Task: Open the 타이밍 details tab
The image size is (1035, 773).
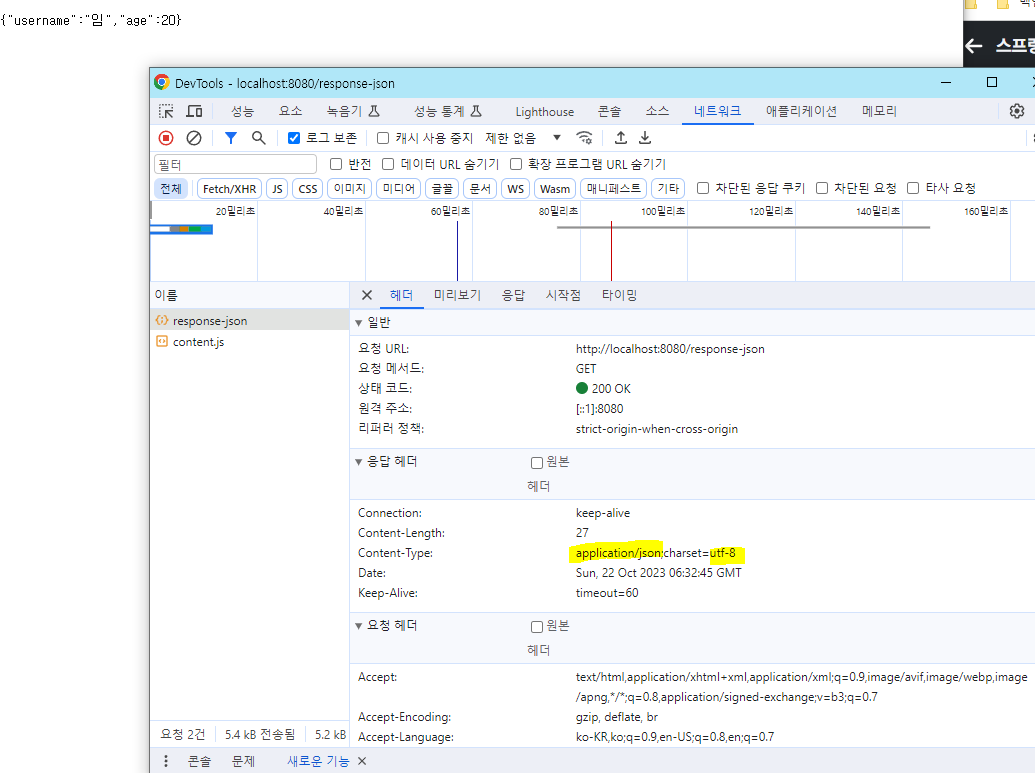Action: [x=619, y=295]
